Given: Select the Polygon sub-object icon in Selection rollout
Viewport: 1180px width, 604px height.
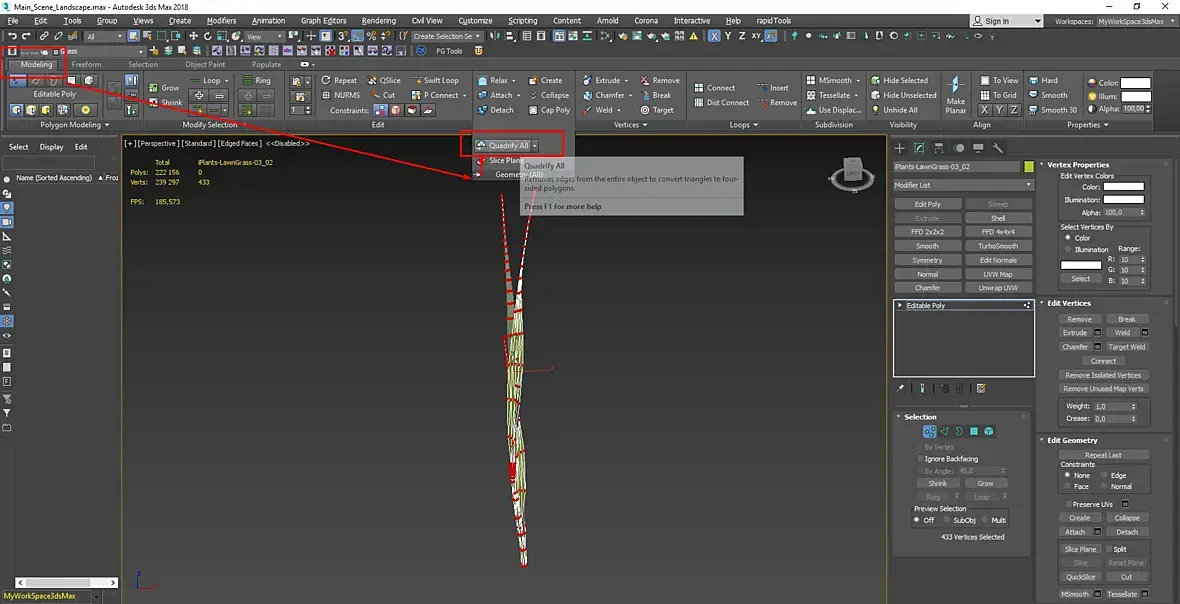Looking at the screenshot, I should [x=974, y=432].
